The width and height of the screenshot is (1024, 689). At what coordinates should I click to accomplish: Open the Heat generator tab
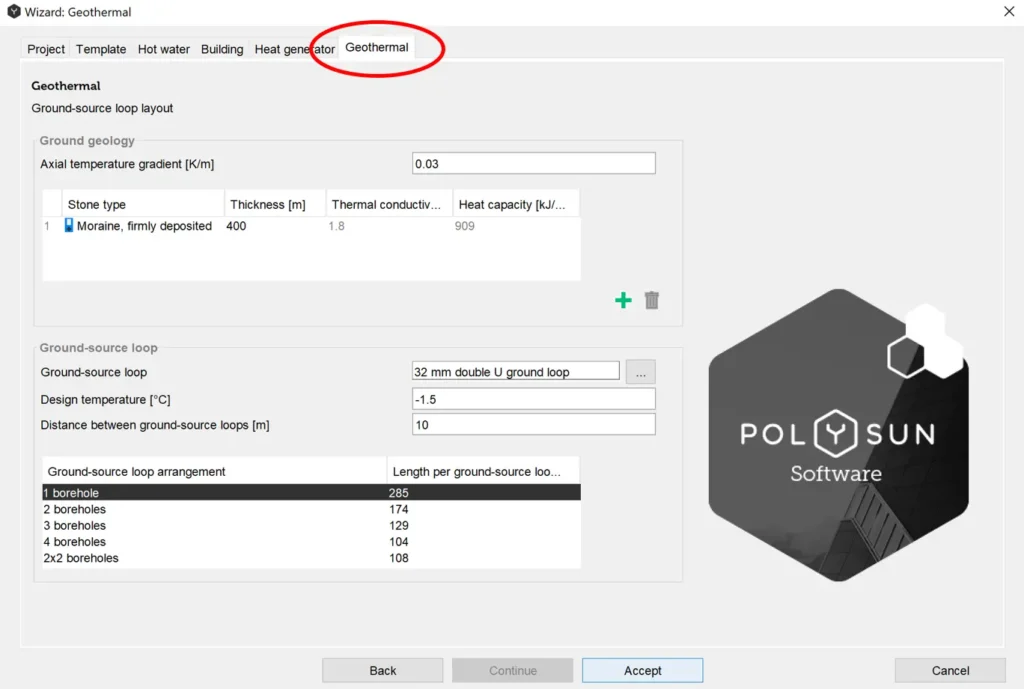pyautogui.click(x=293, y=49)
